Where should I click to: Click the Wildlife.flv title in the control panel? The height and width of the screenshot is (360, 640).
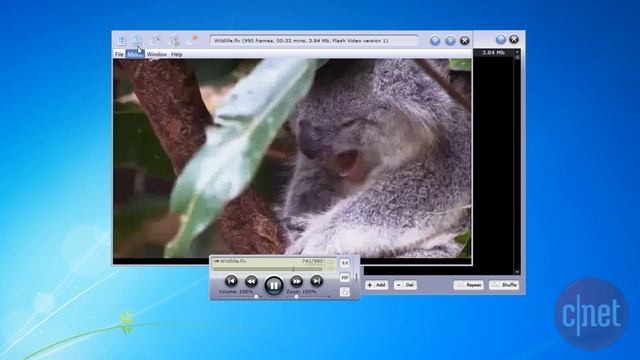(x=233, y=261)
